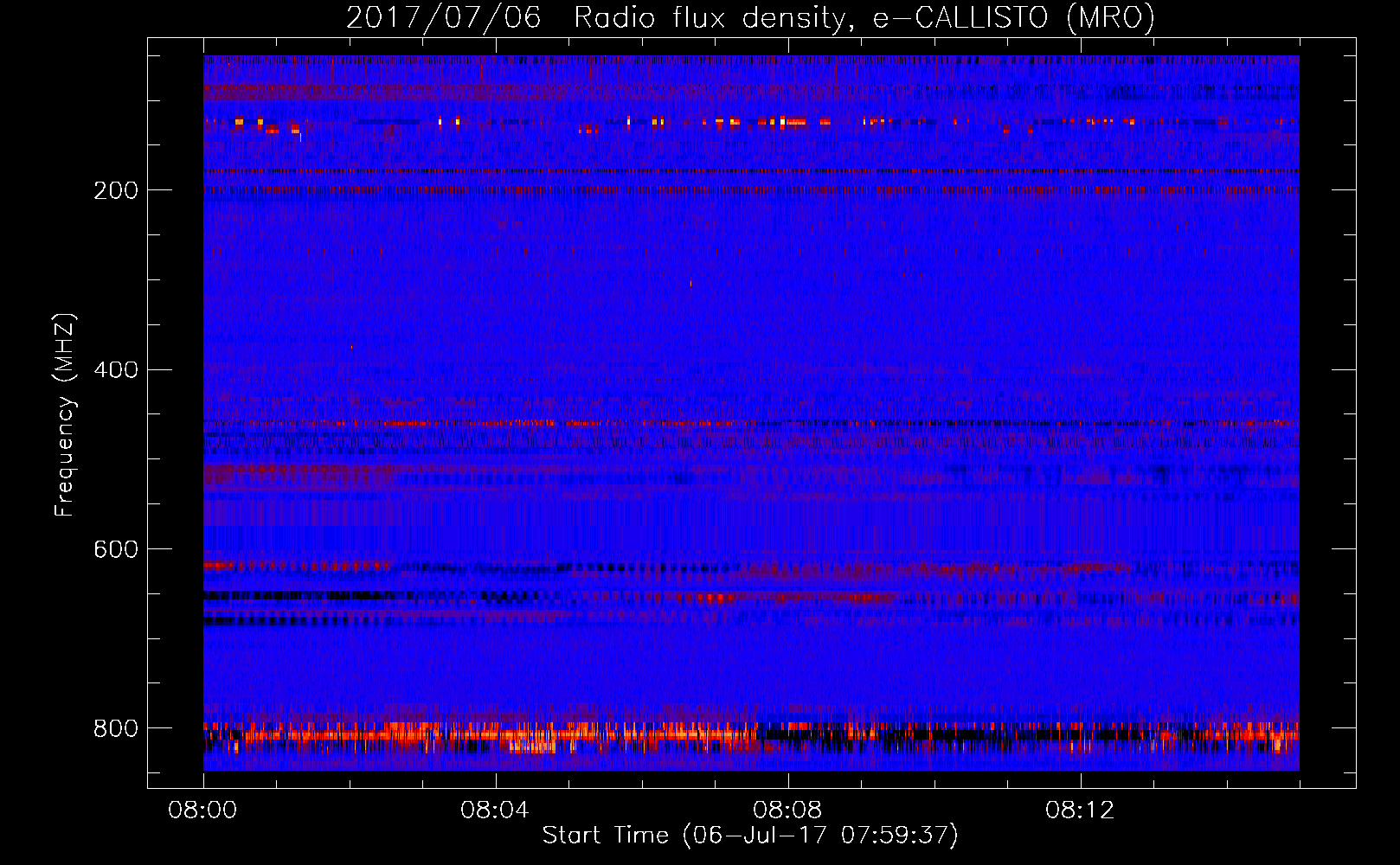Click the 08:08 time tick label
1400x865 pixels.
[787, 811]
